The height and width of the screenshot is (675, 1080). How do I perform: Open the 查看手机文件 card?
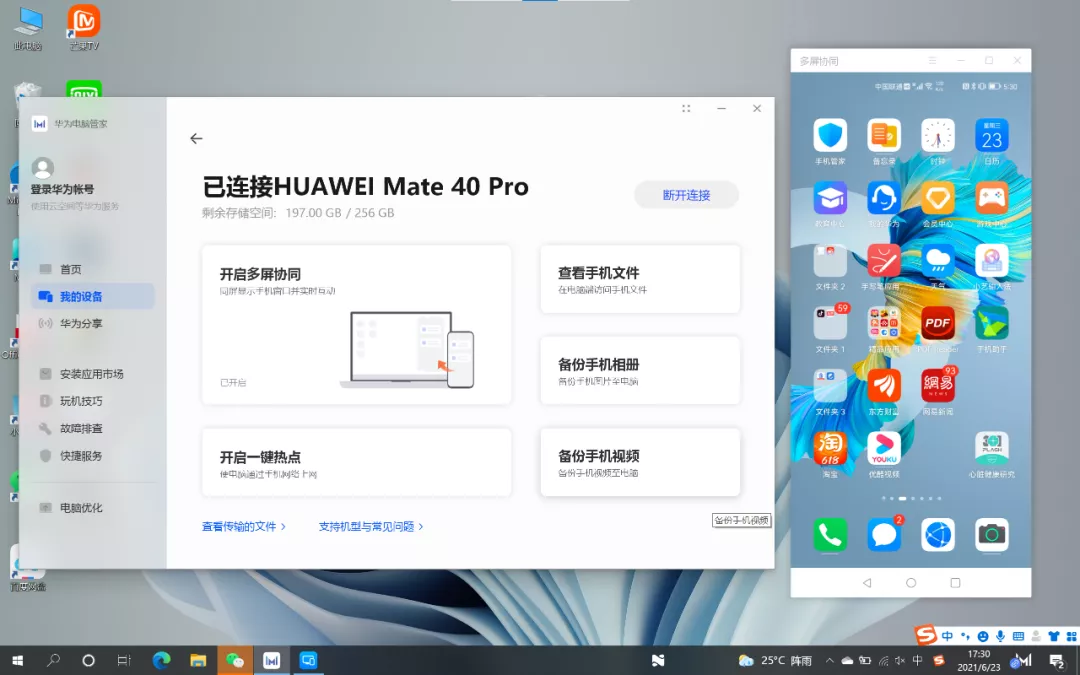point(640,279)
